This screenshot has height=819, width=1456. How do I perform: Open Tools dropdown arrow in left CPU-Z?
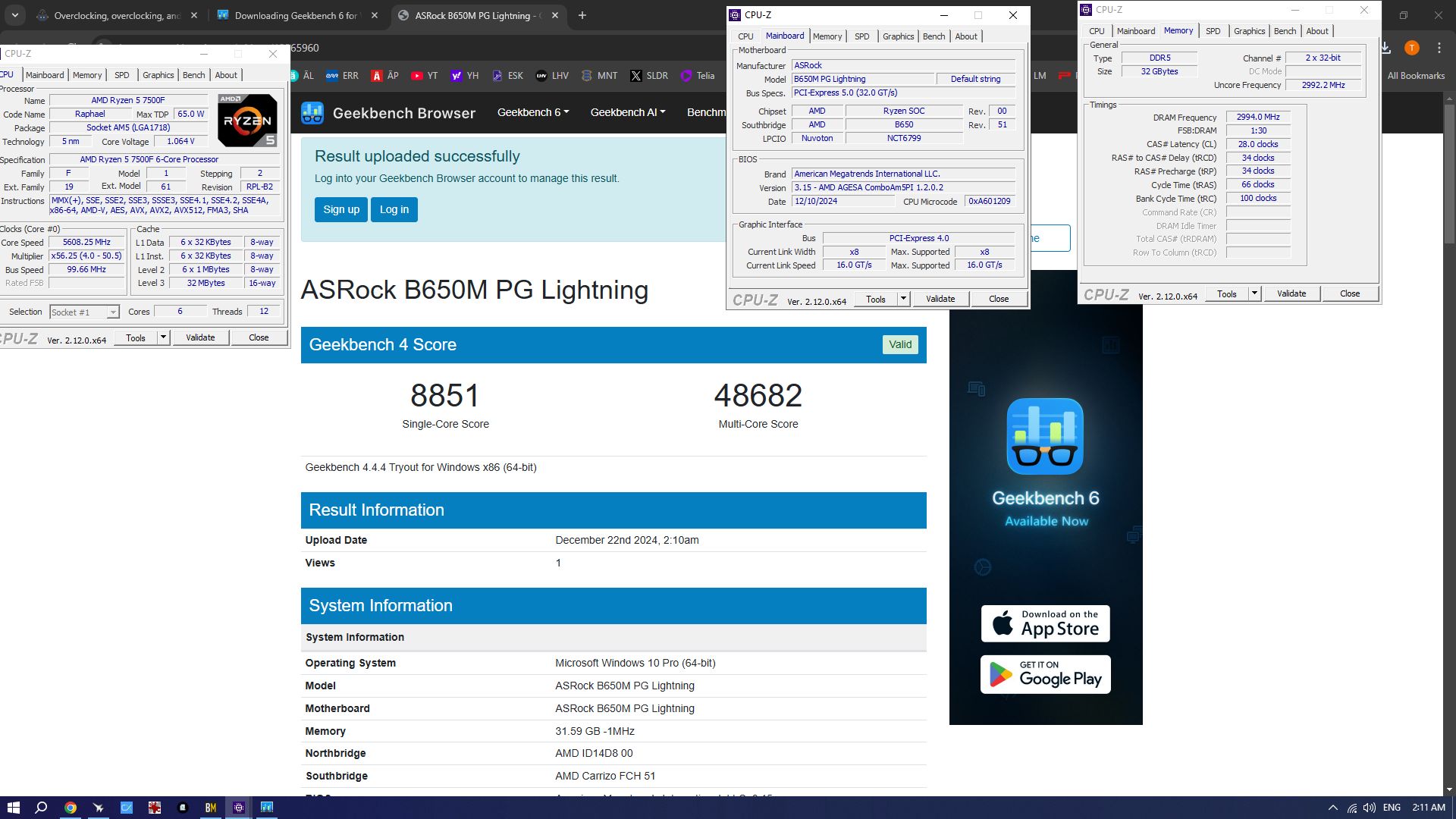point(163,337)
